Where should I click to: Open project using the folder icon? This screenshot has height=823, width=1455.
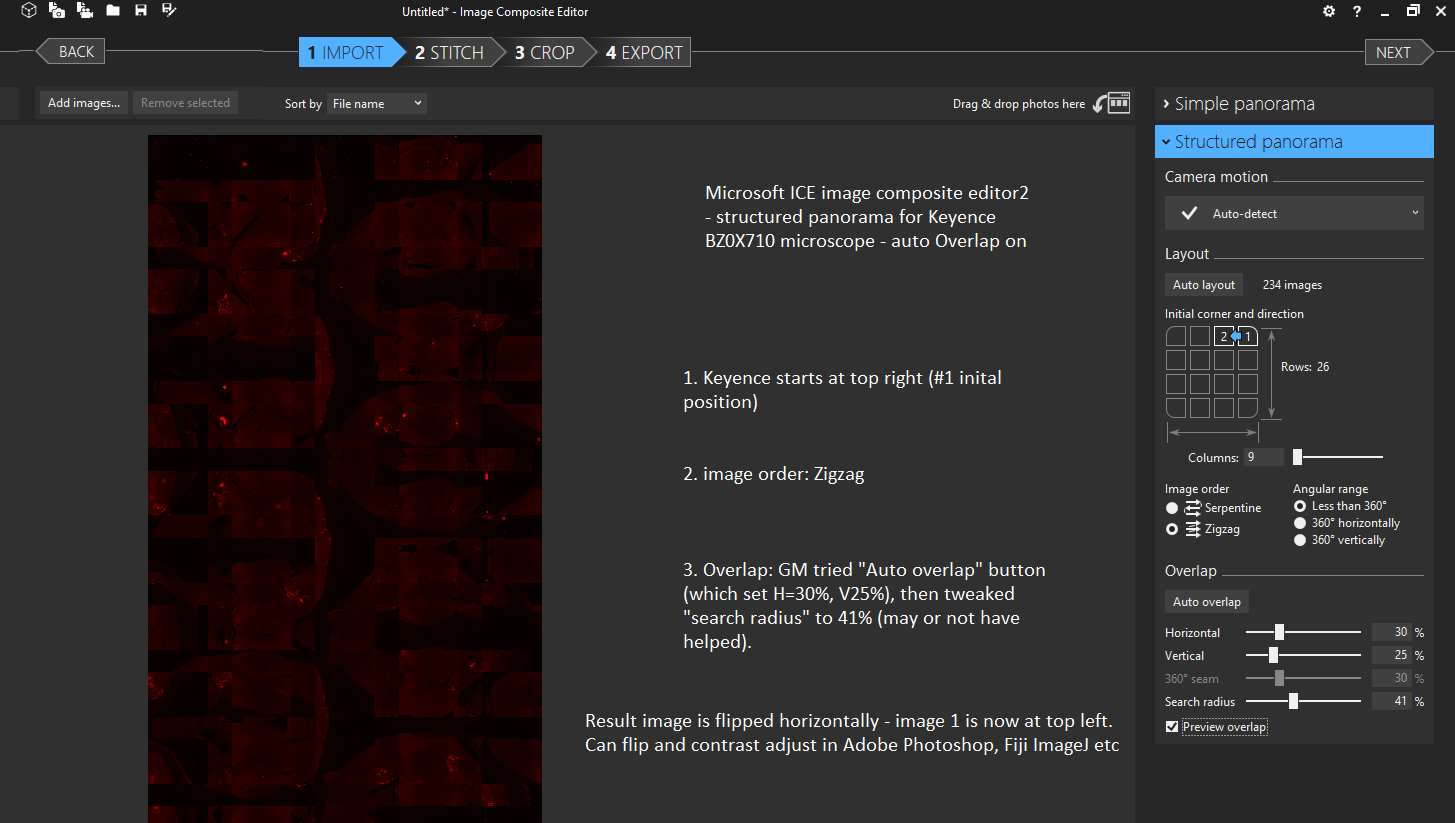click(113, 11)
